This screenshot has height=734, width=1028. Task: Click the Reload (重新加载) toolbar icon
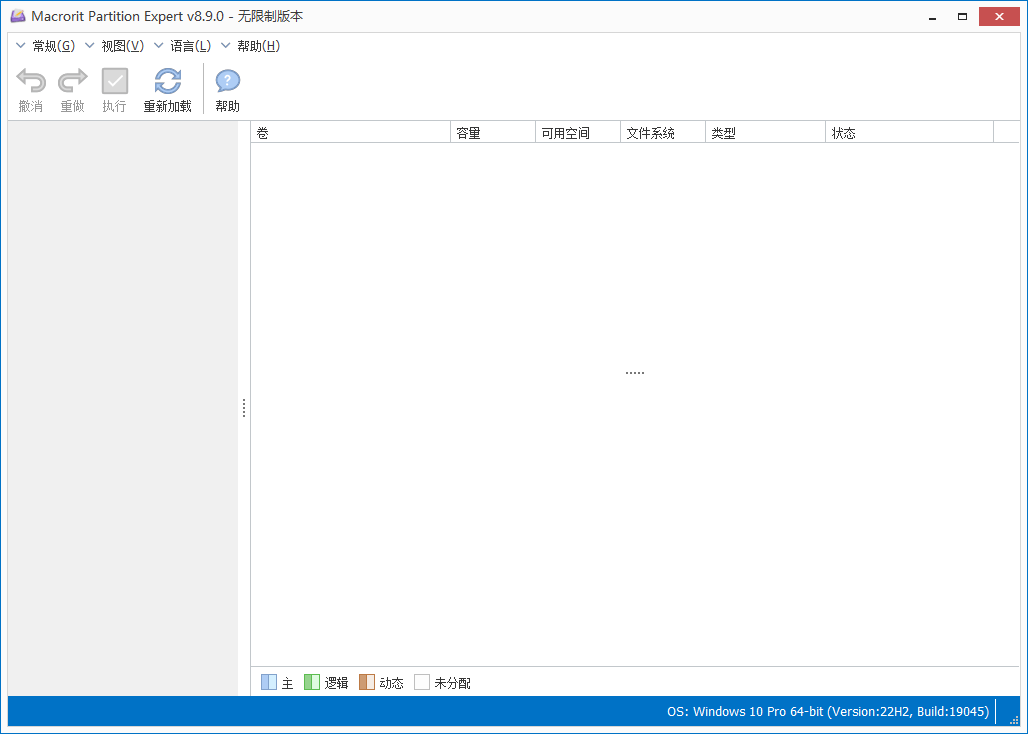coord(166,82)
